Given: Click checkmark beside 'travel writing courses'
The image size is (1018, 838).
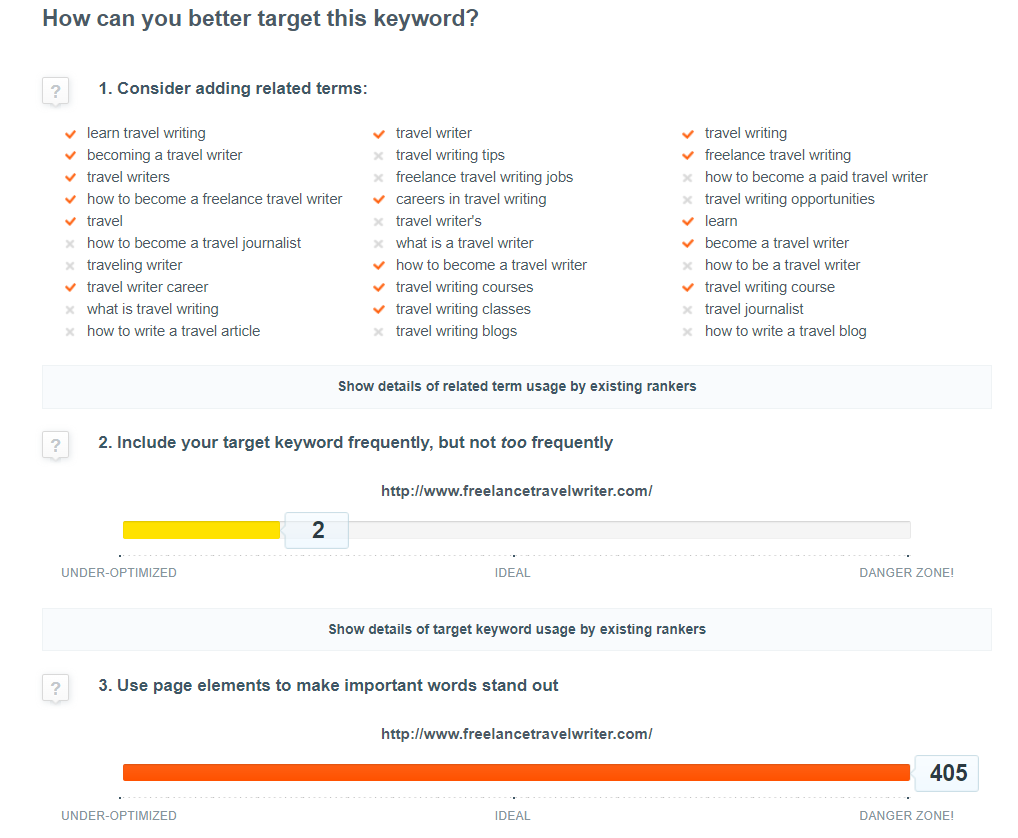Looking at the screenshot, I should [379, 288].
